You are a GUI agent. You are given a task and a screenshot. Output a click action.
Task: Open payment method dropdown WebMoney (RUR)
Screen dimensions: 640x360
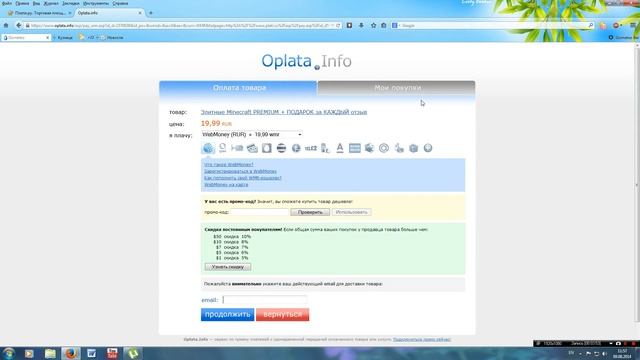coord(252,134)
